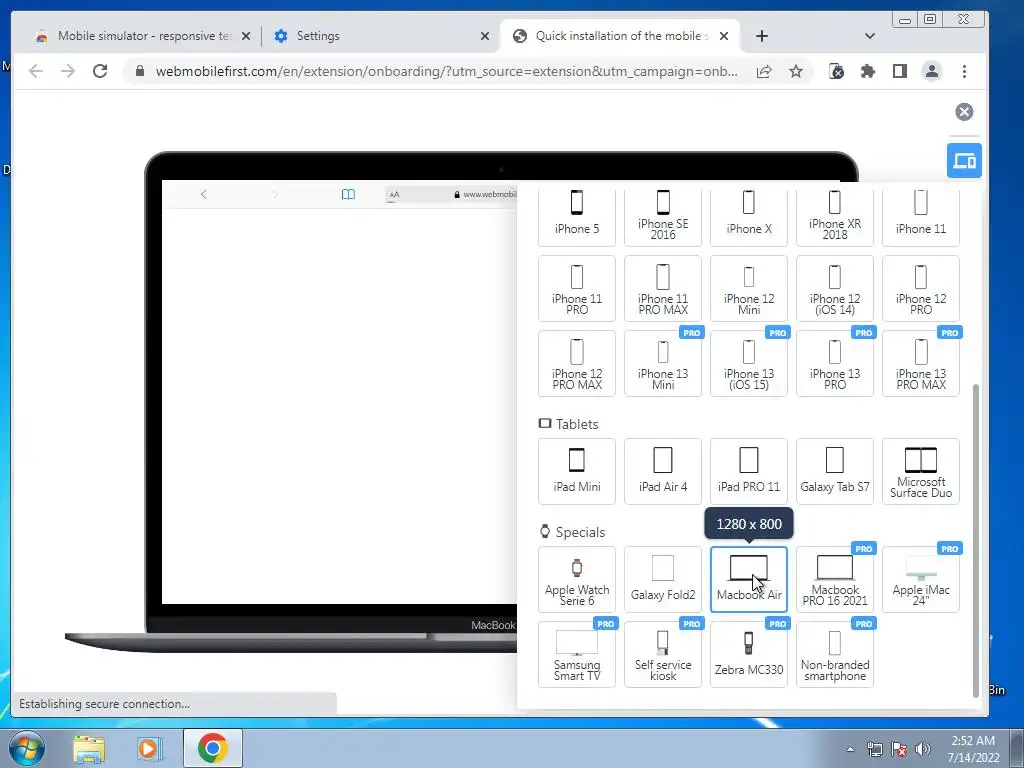Choose the Galaxy Fold2 device

click(x=663, y=579)
